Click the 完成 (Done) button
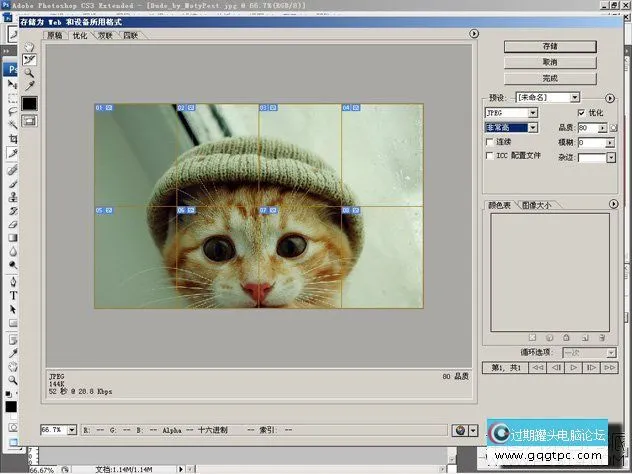The image size is (632, 474). pyautogui.click(x=550, y=78)
